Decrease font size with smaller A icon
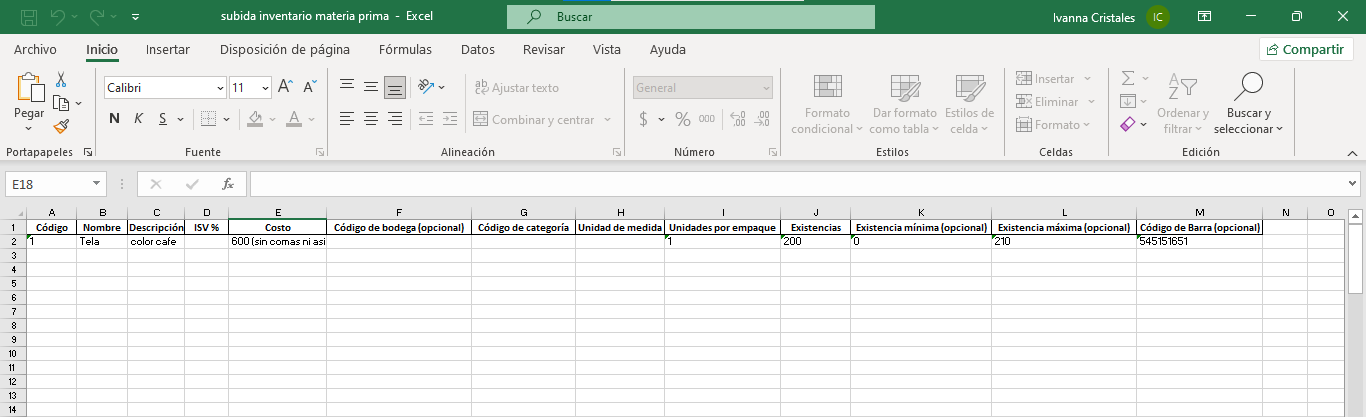 (x=310, y=87)
